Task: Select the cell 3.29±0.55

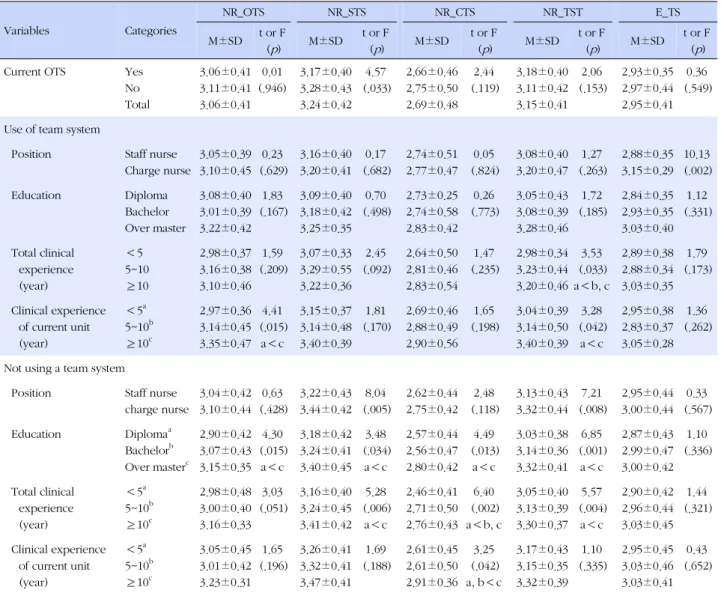Action: coord(326,269)
